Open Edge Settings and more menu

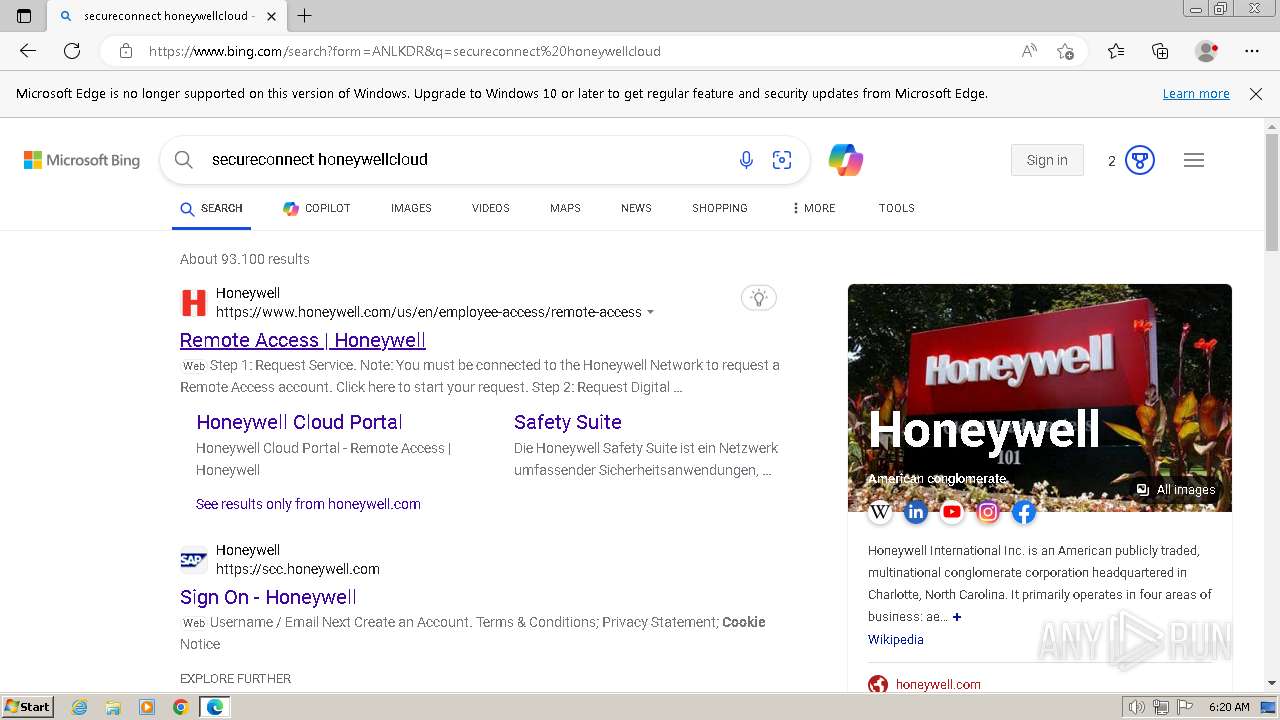pyautogui.click(x=1252, y=51)
